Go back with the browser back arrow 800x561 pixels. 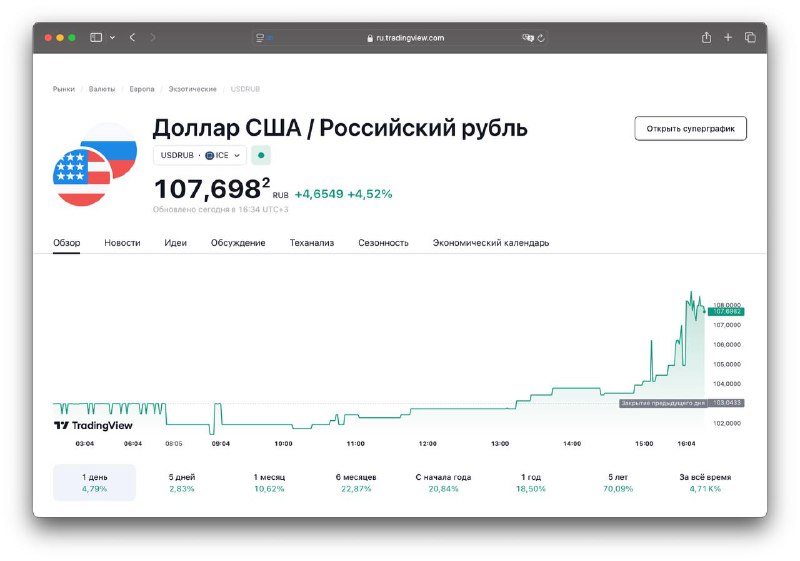click(132, 37)
